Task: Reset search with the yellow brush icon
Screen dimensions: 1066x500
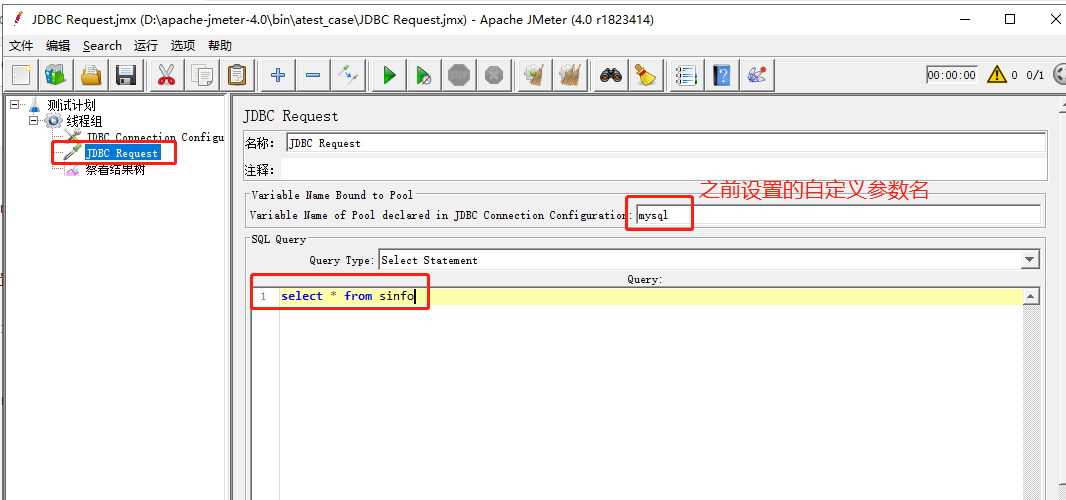Action: [645, 75]
